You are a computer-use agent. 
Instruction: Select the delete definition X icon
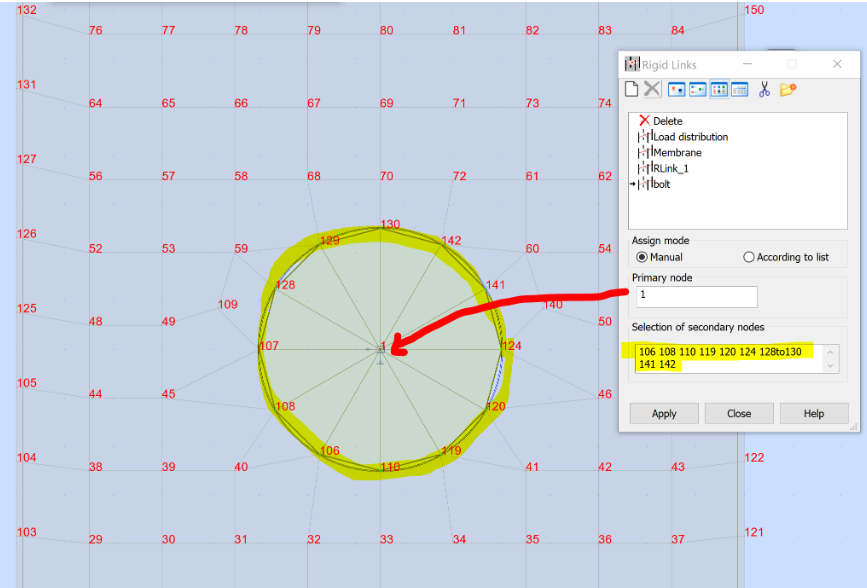click(652, 89)
